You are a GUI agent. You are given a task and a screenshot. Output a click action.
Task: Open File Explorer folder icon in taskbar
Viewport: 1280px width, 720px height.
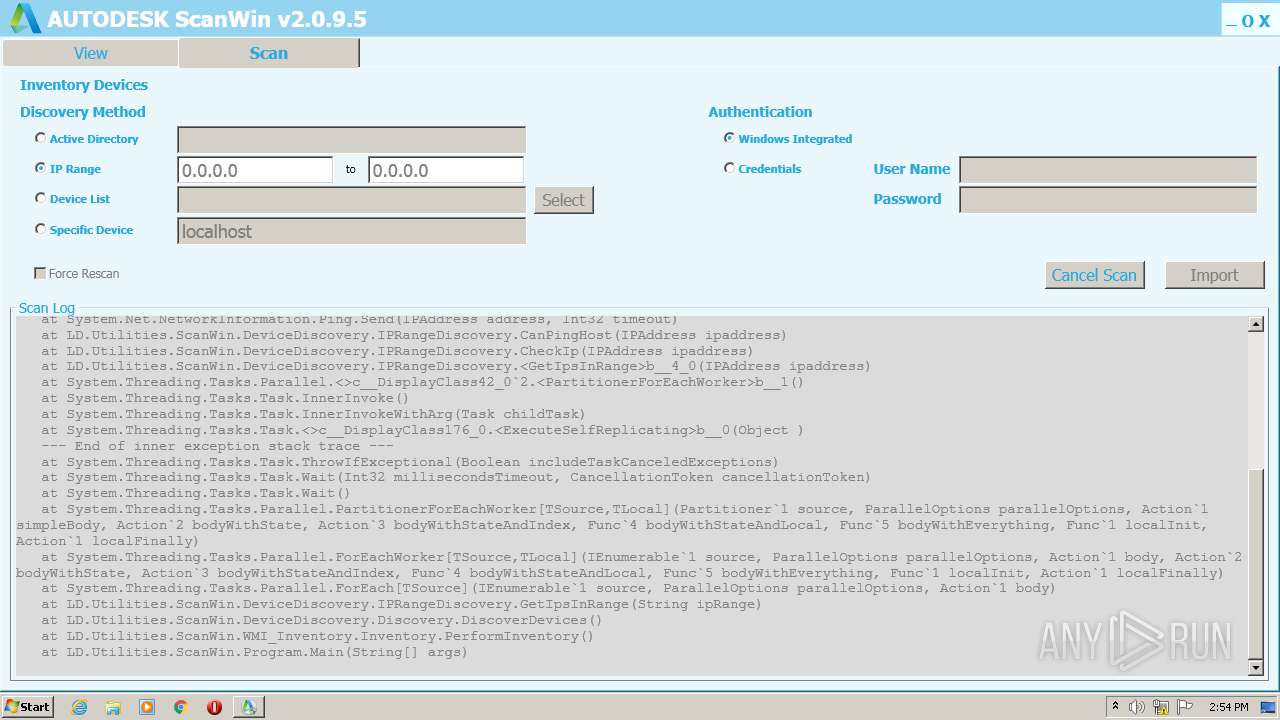(x=113, y=707)
